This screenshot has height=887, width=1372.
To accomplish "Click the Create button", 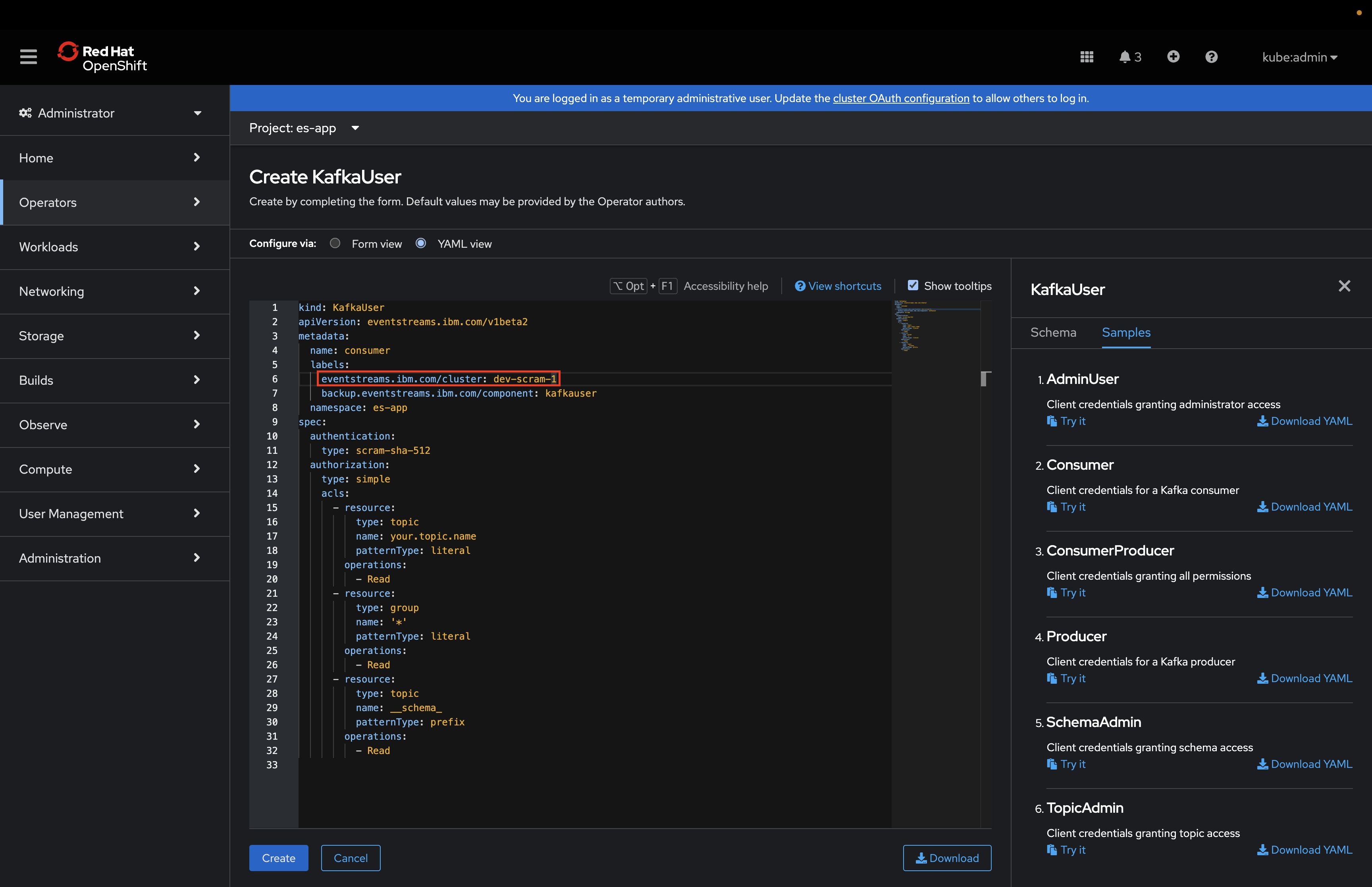I will [278, 858].
